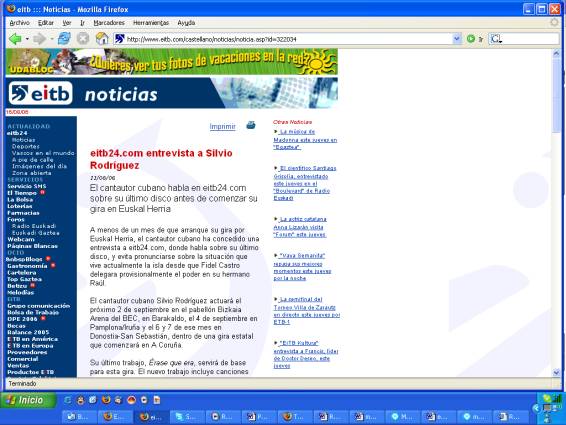Open 'Radio Euskadi' sidebar link
Screen dimensions: 566x425
[34, 226]
